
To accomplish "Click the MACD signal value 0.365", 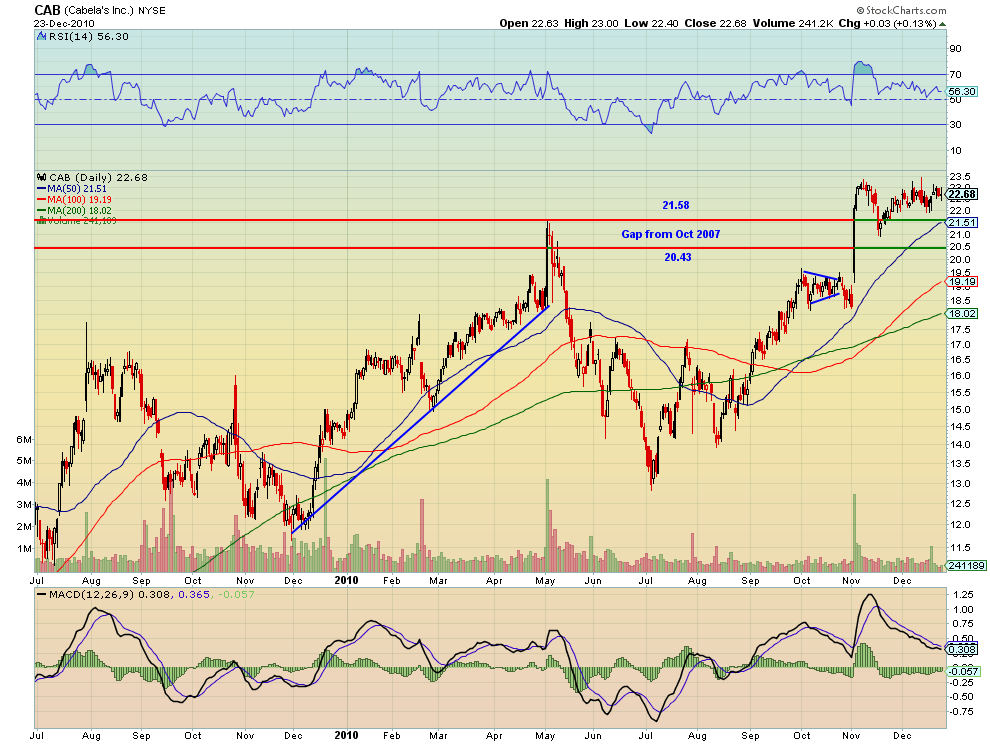I will [x=194, y=594].
